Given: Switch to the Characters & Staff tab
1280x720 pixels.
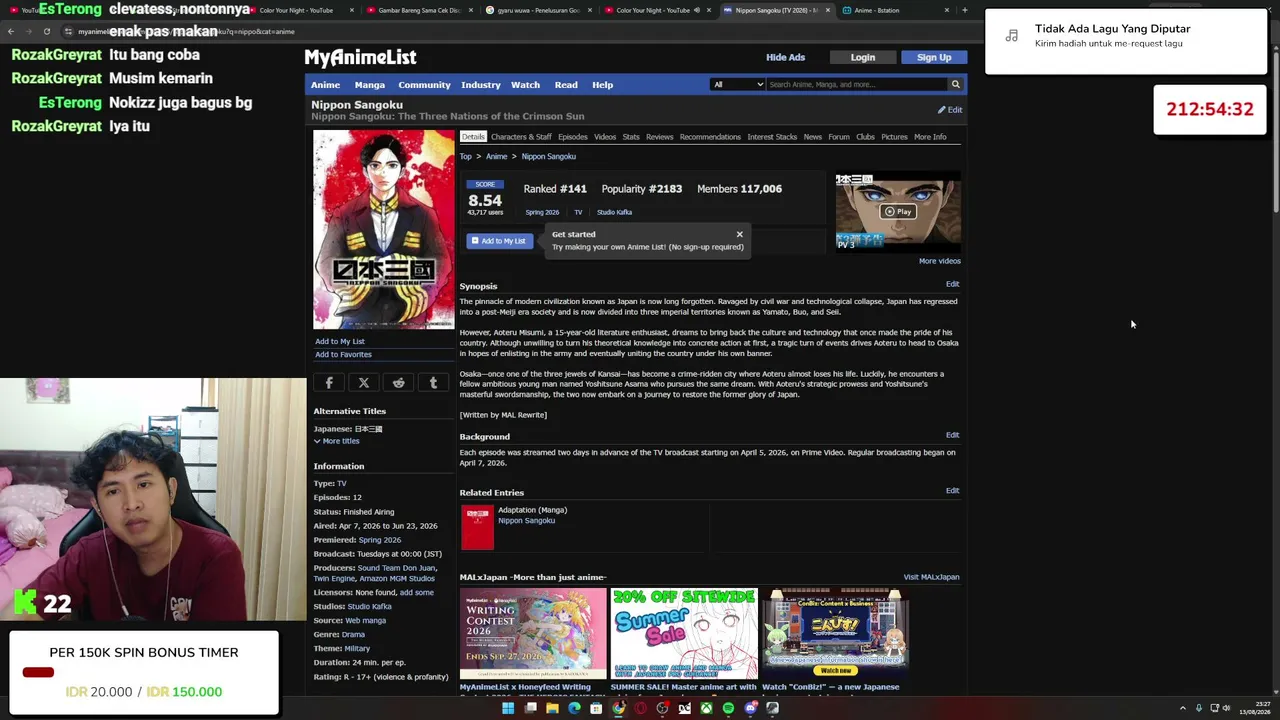Looking at the screenshot, I should coord(521,137).
